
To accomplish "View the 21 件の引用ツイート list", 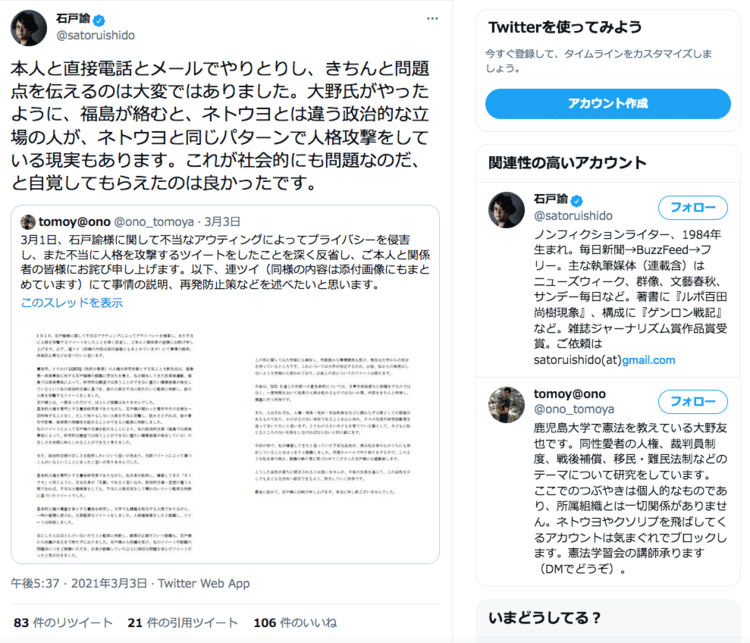I will tap(182, 622).
